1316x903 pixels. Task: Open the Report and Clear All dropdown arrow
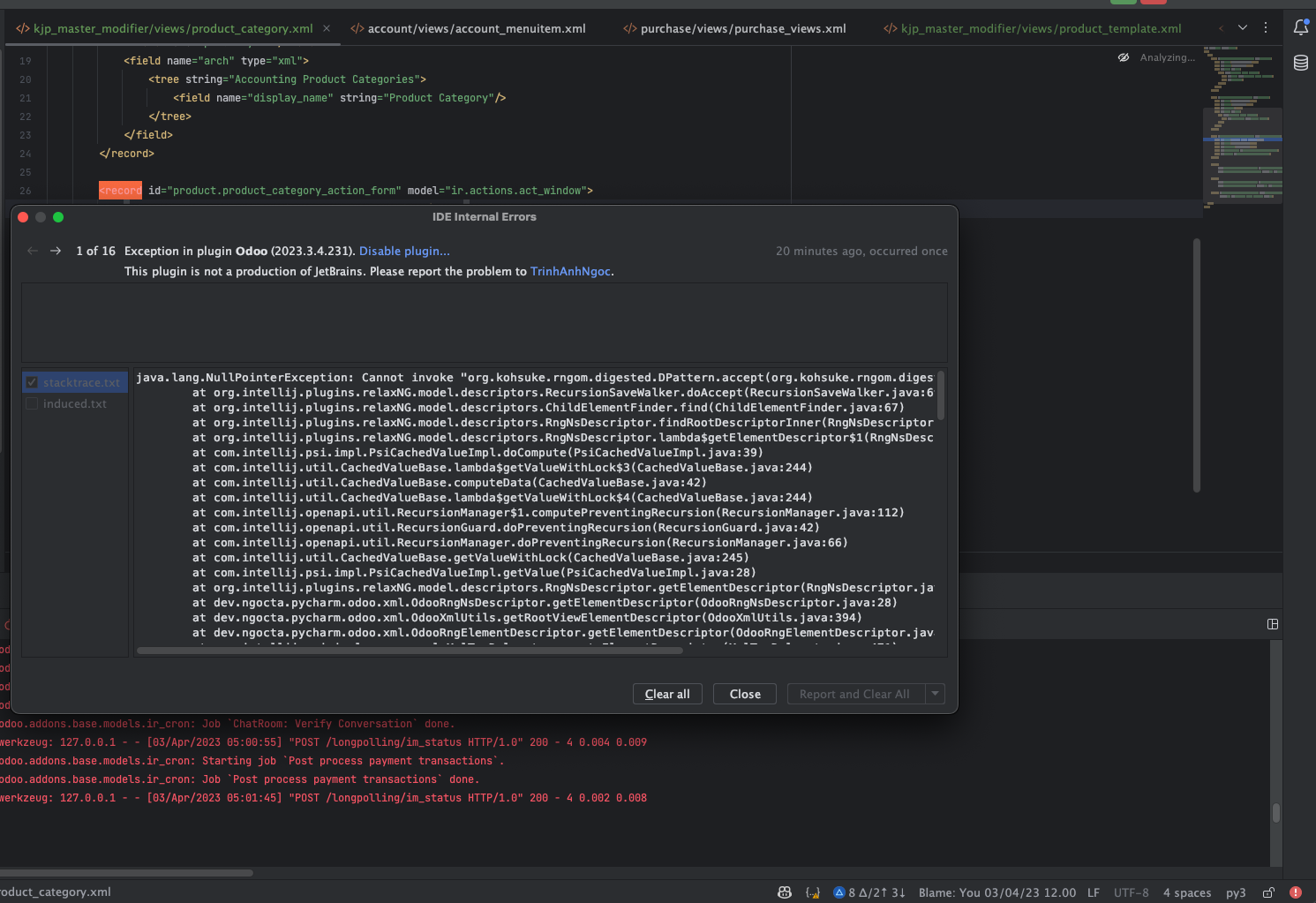(x=934, y=694)
